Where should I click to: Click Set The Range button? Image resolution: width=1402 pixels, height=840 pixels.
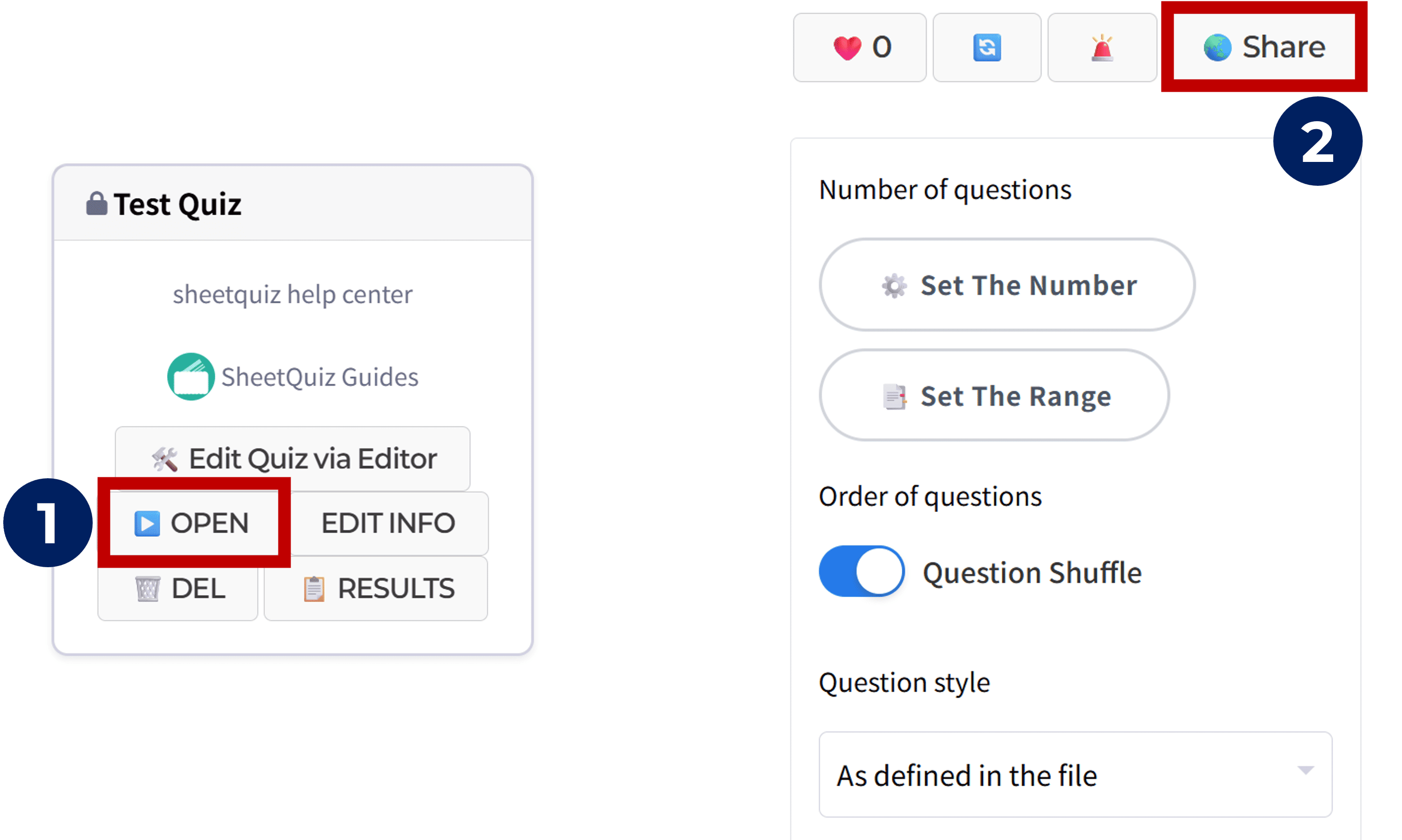pyautogui.click(x=994, y=395)
